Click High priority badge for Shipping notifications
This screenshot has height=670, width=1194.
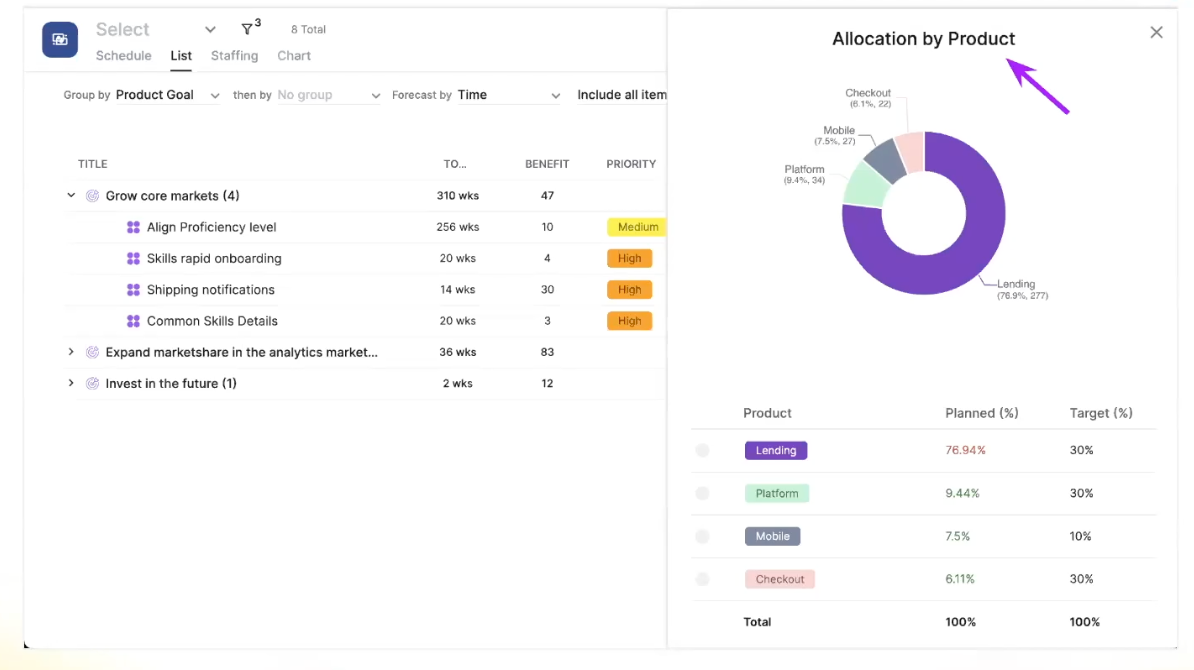pos(629,289)
